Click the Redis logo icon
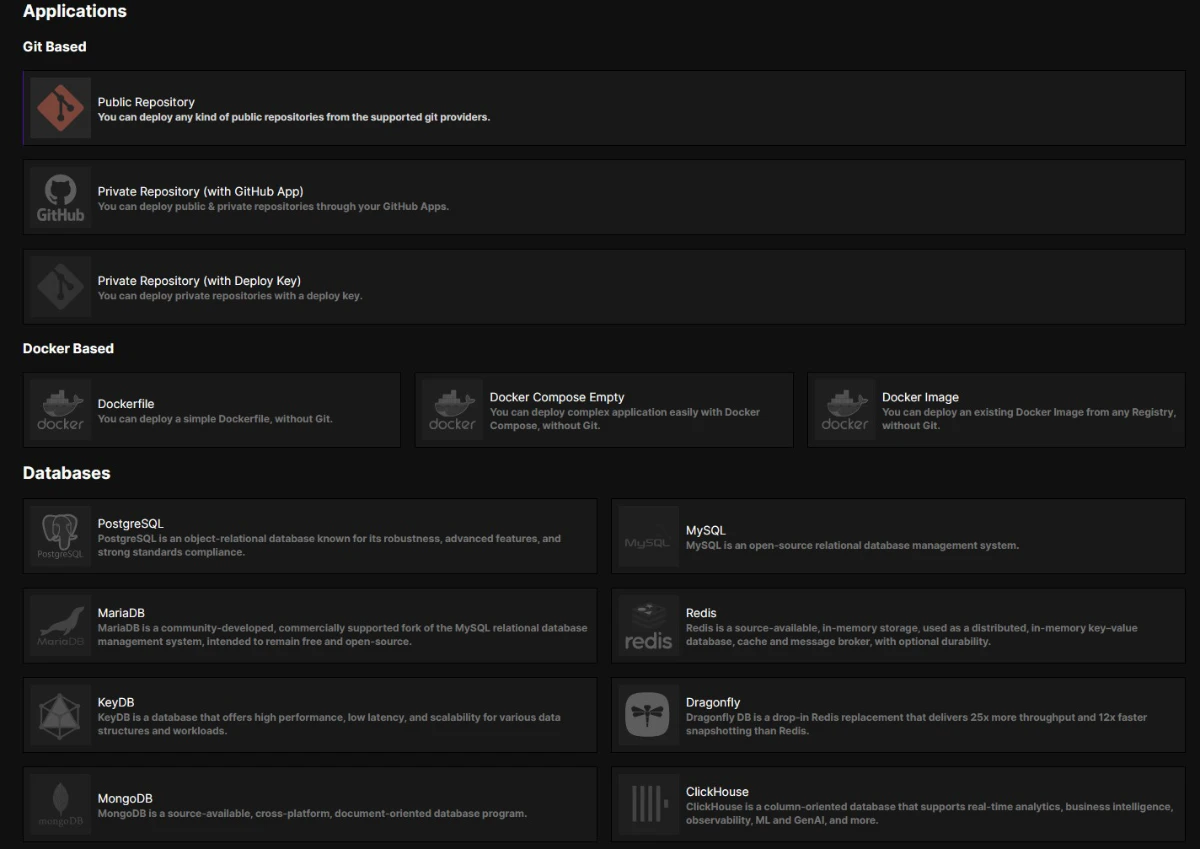The image size is (1200, 849). point(648,626)
